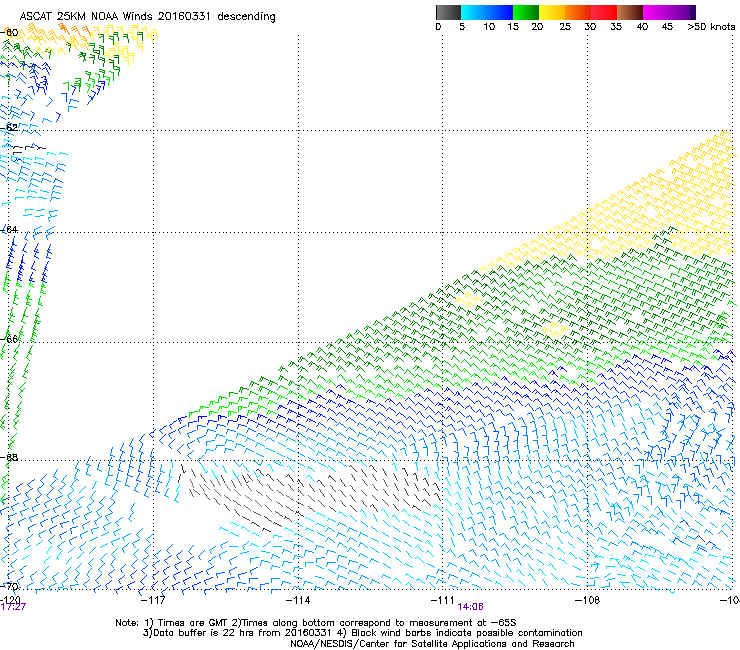Viewport: 740px width, 650px height.
Task: Click the brown 35–40 knots legend segment
Action: [x=630, y=12]
